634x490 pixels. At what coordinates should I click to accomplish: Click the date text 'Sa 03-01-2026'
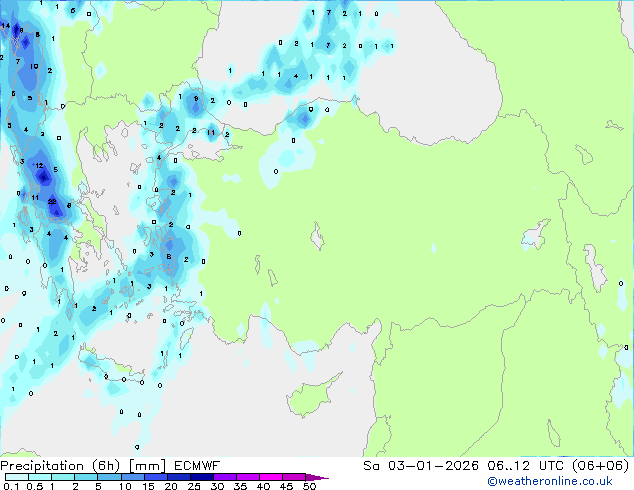point(421,466)
